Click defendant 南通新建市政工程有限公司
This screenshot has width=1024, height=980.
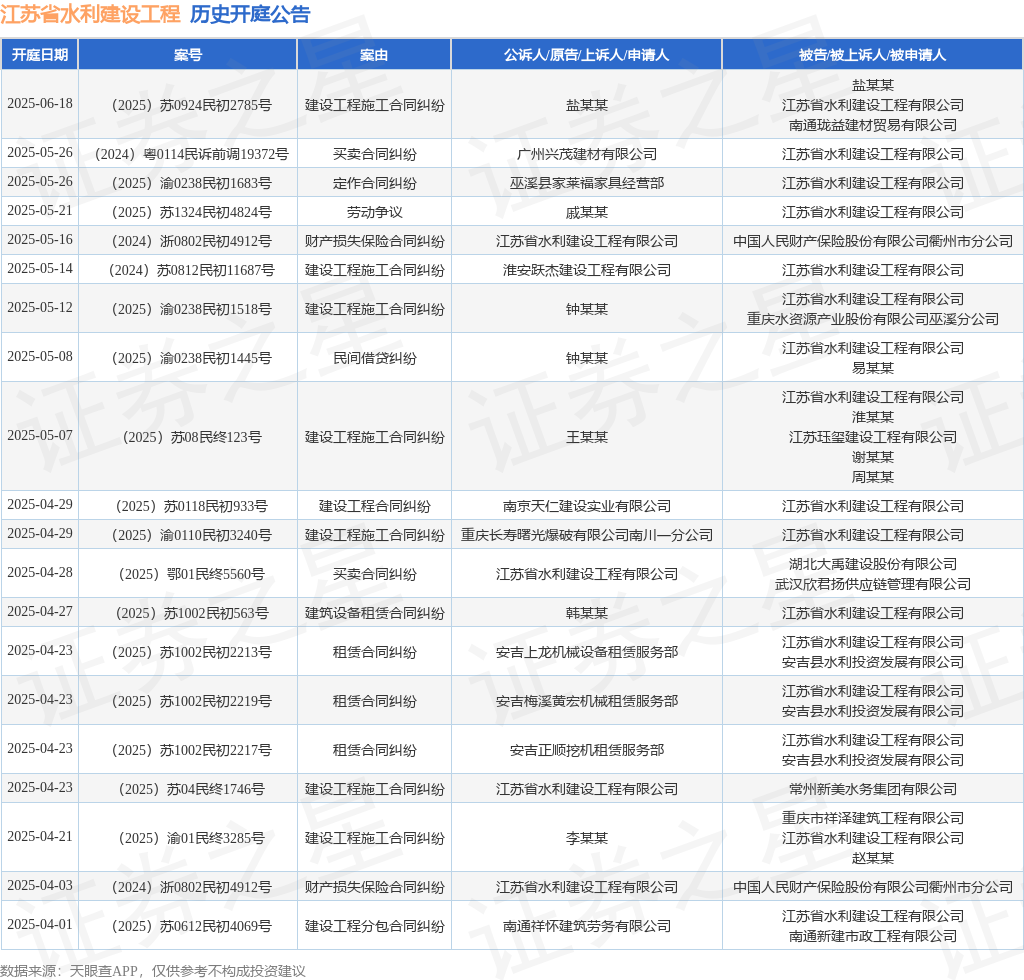pos(872,937)
